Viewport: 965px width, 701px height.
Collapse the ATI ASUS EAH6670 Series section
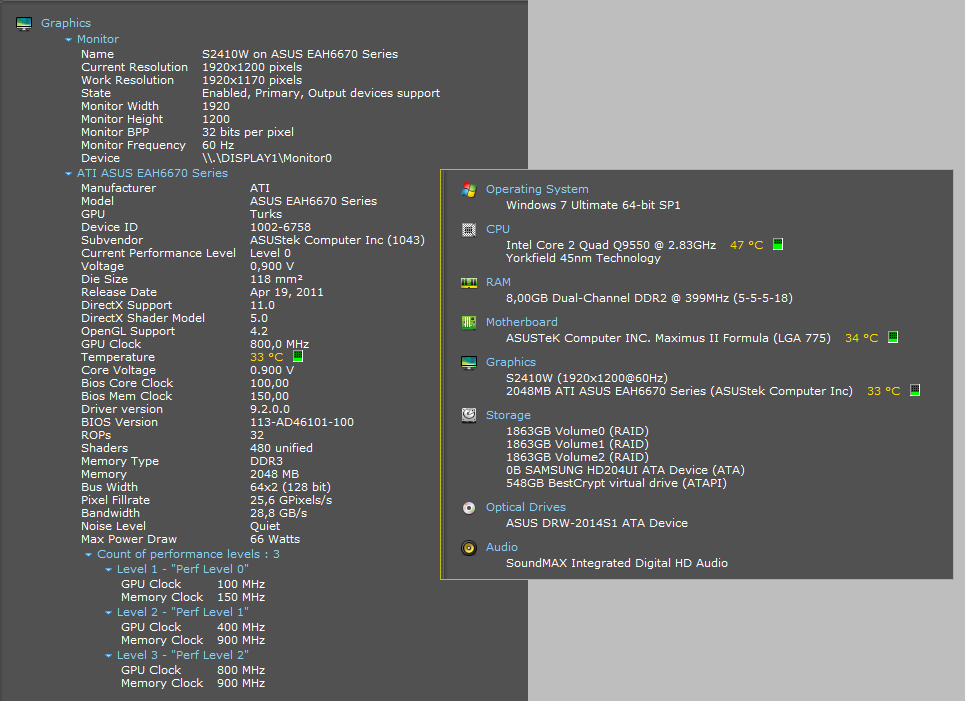point(68,174)
